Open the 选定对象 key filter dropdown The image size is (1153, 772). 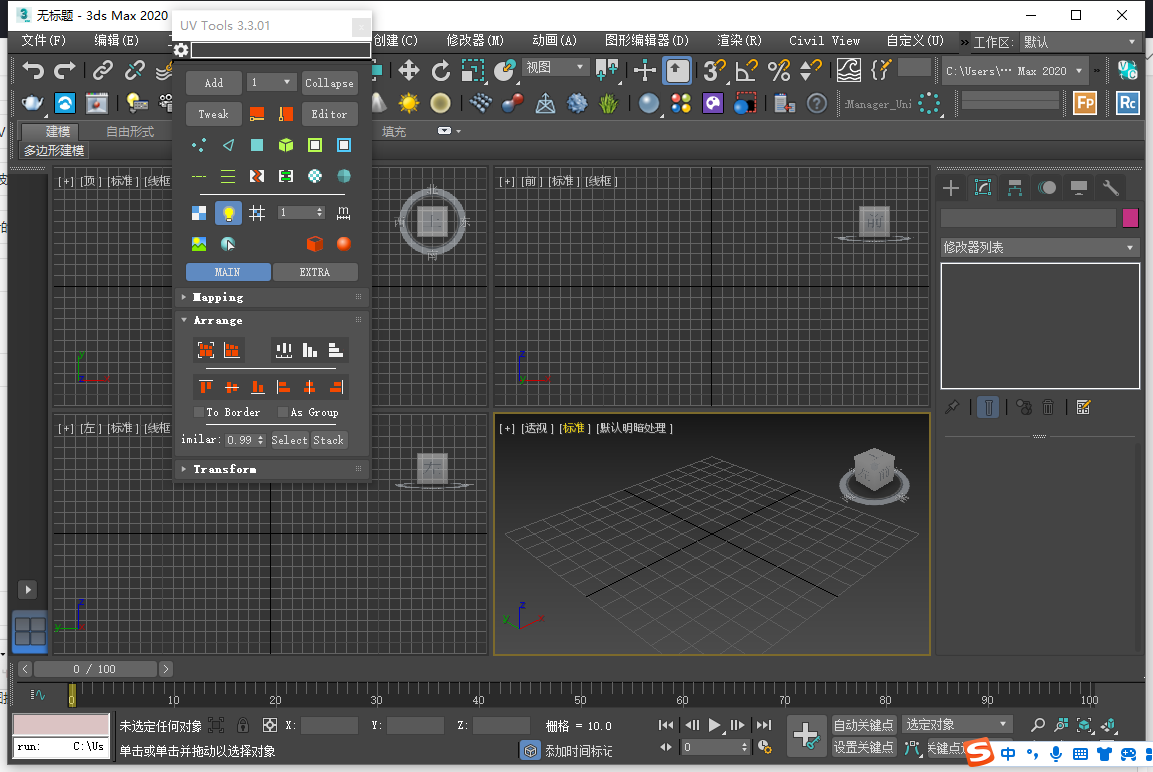[957, 725]
